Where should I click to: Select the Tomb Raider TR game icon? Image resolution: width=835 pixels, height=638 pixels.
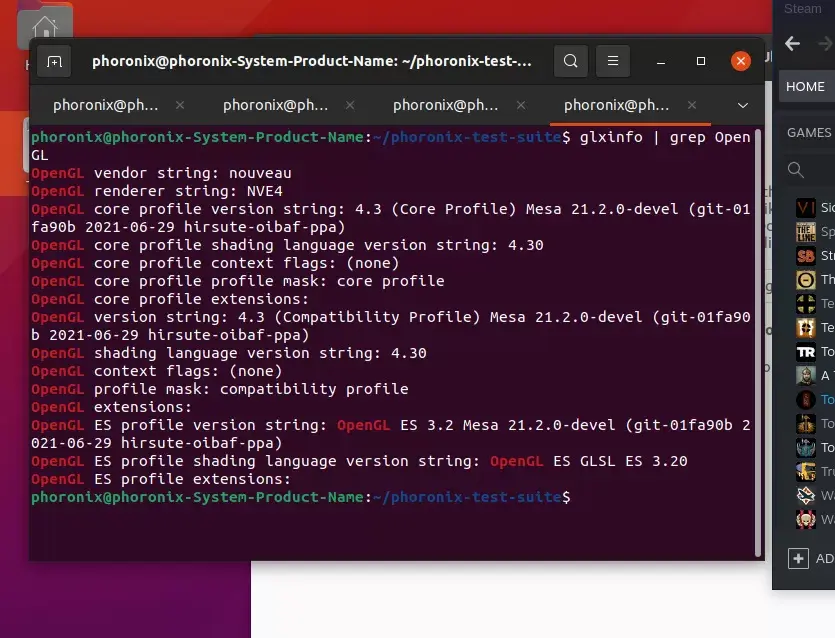pyautogui.click(x=805, y=352)
